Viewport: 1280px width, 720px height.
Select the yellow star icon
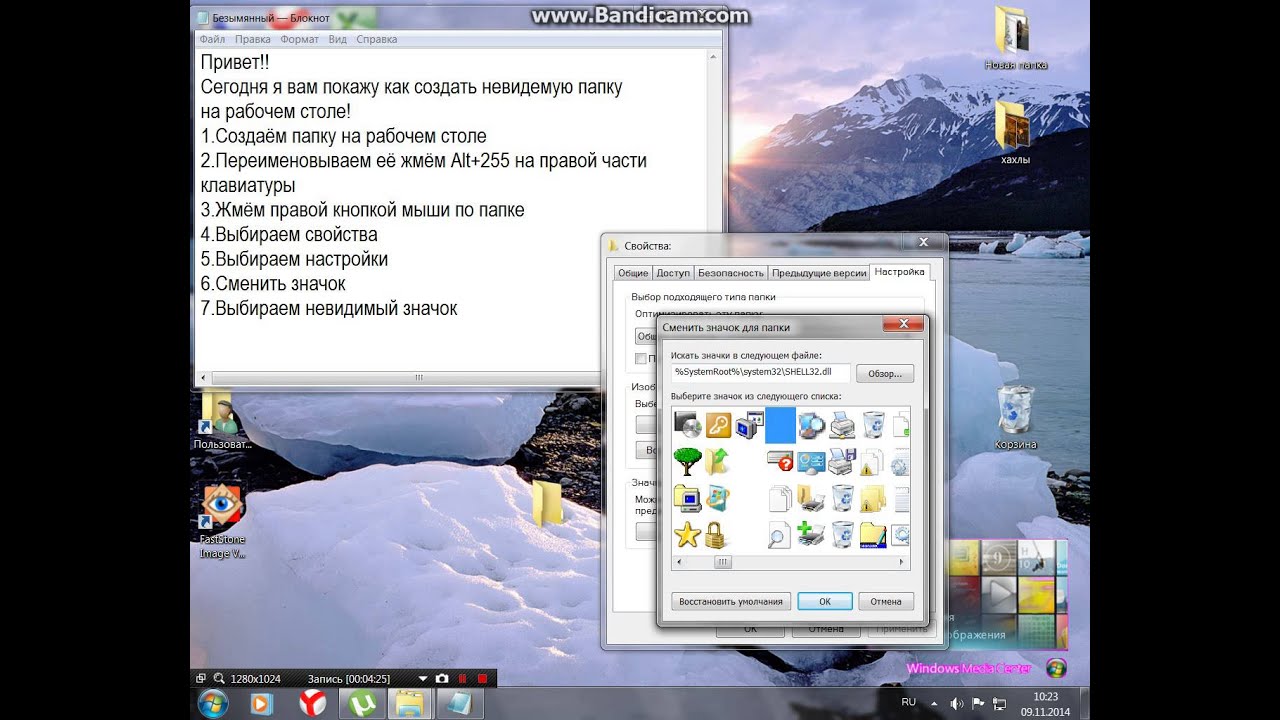coord(687,534)
